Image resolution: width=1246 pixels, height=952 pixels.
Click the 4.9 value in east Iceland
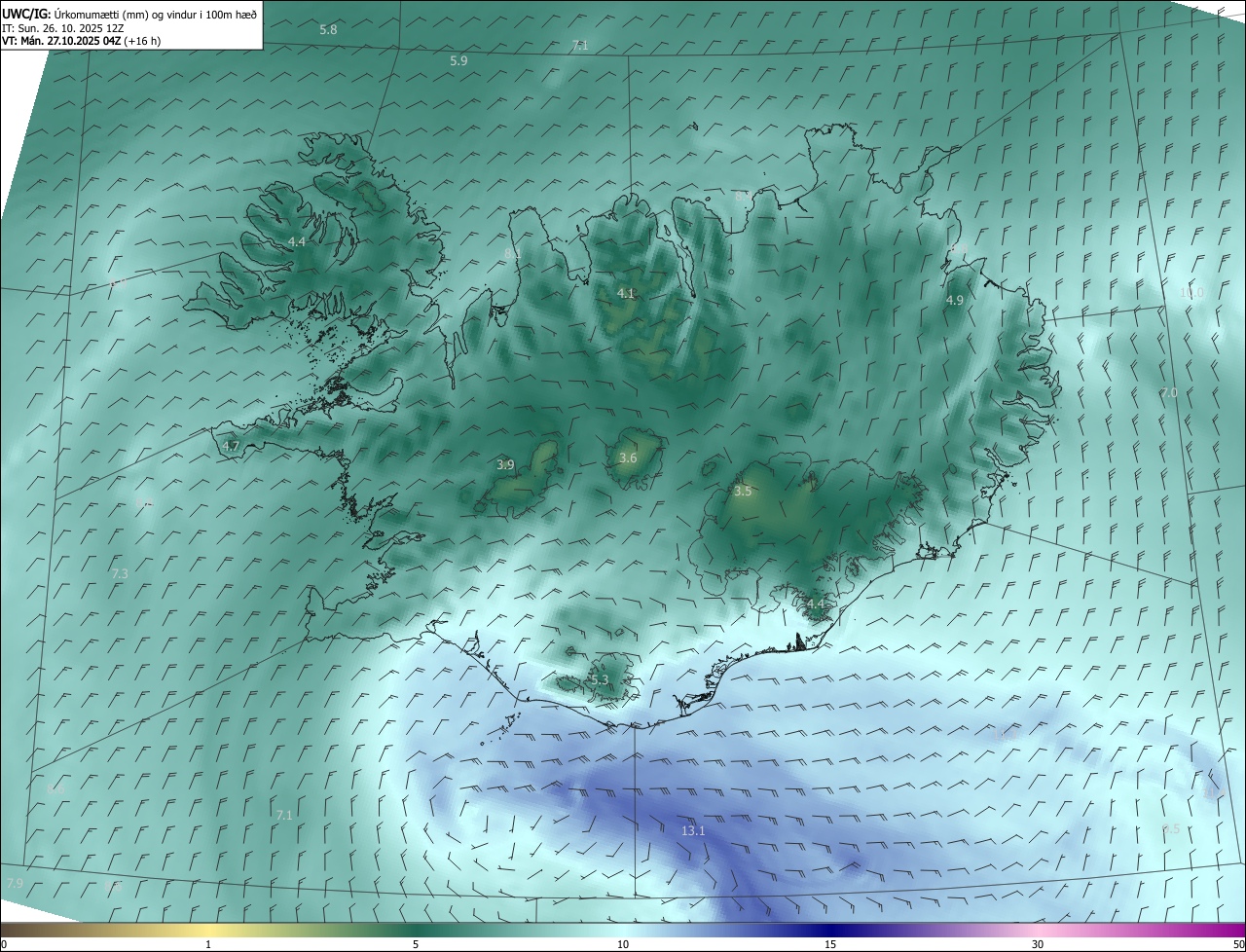[955, 301]
